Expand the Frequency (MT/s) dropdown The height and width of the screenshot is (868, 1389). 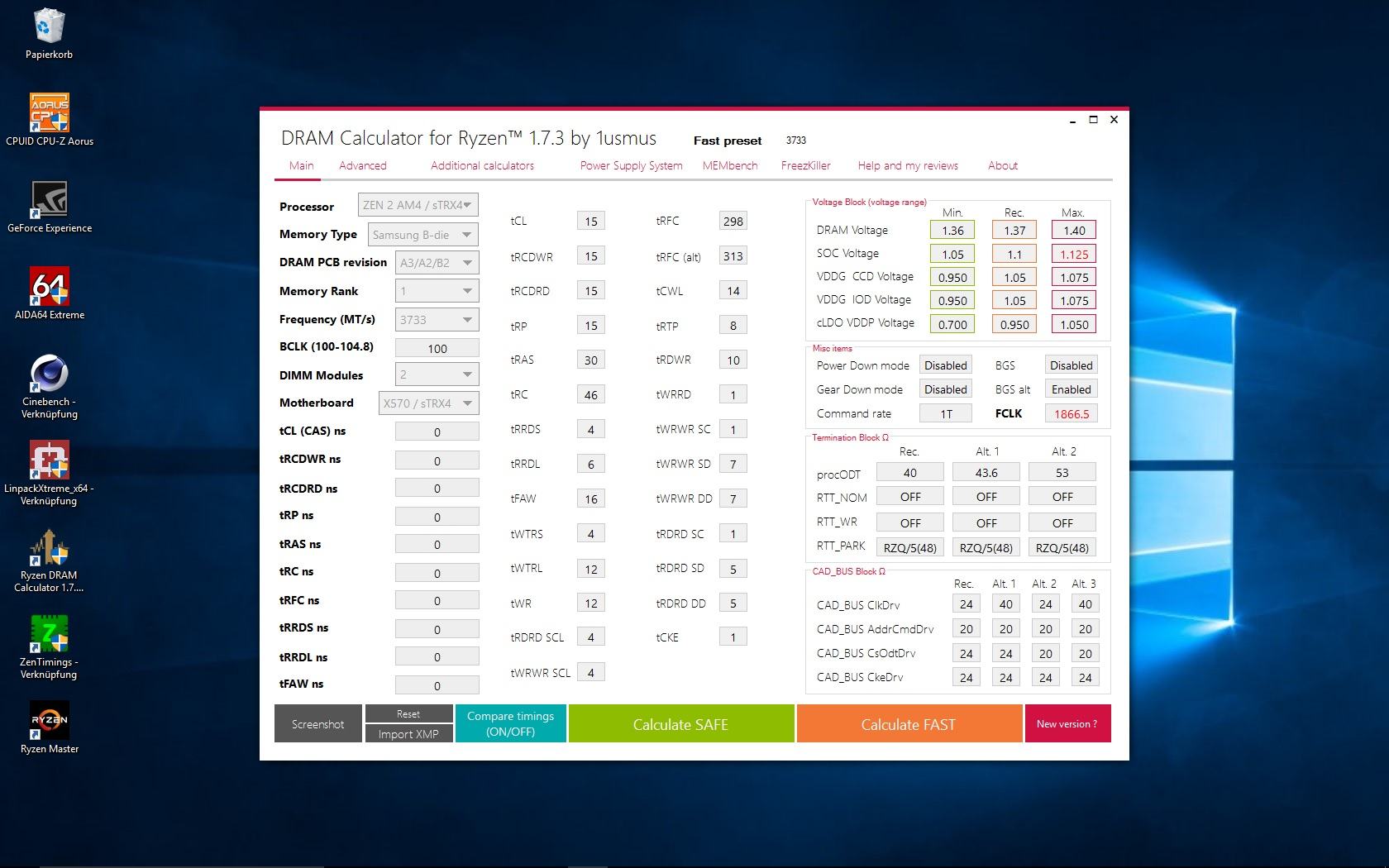click(x=437, y=320)
